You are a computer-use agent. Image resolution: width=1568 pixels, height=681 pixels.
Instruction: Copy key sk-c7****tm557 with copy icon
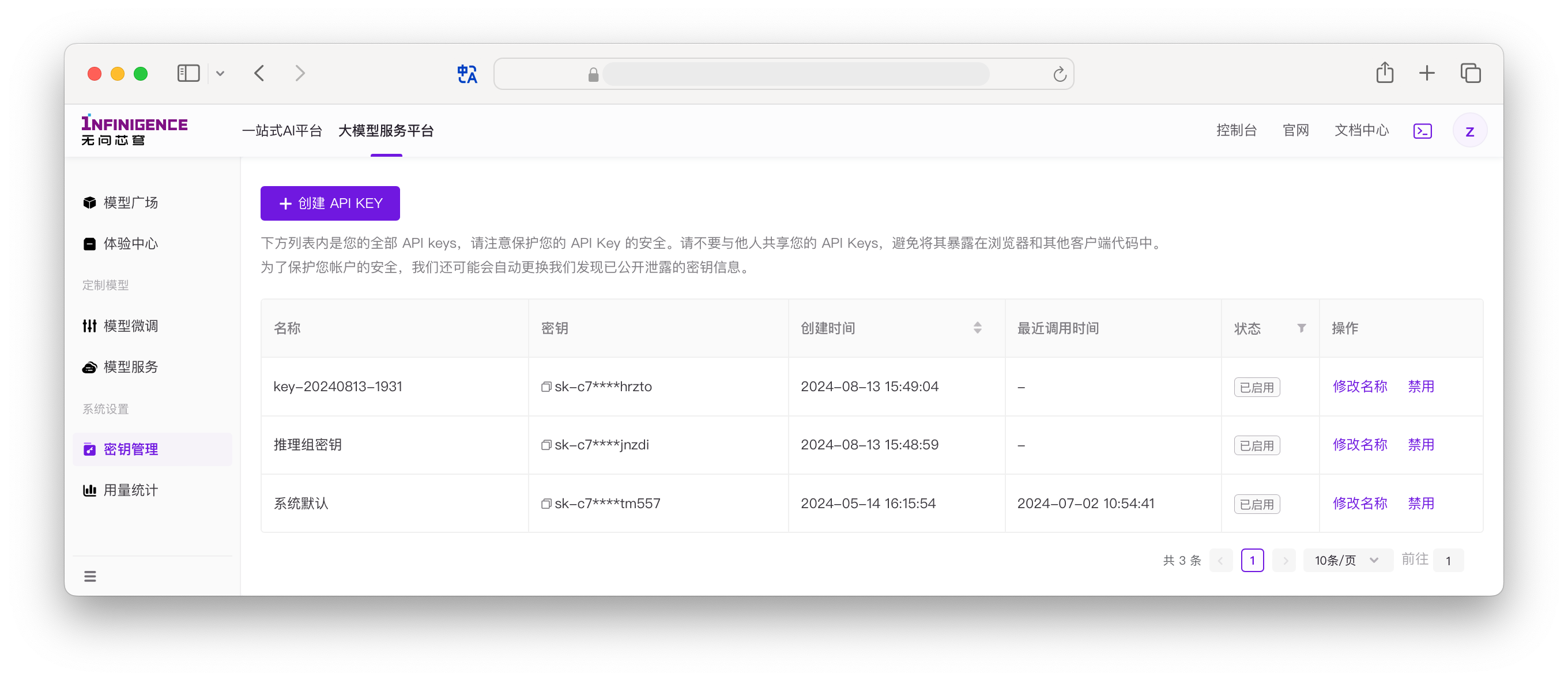pos(546,504)
